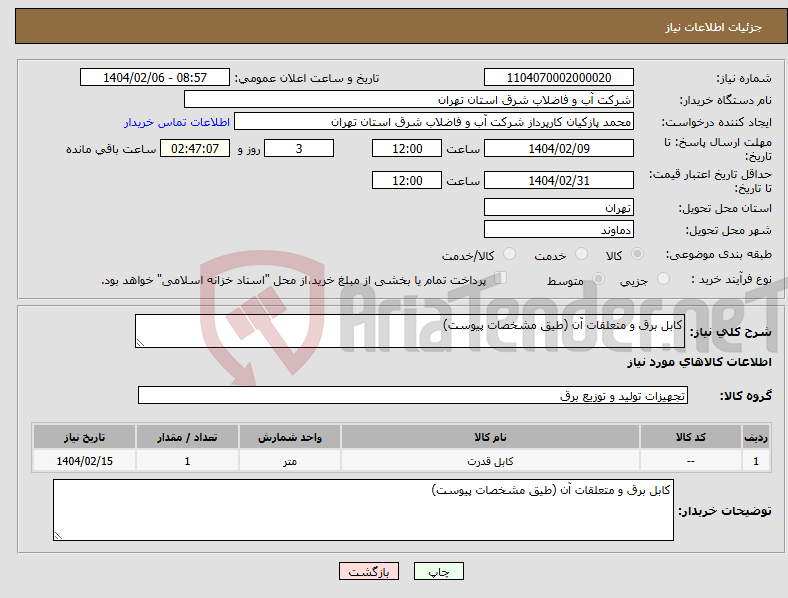788x598 pixels.
Task: Click the price validity hour 12:00 field
Action: pyautogui.click(x=407, y=180)
